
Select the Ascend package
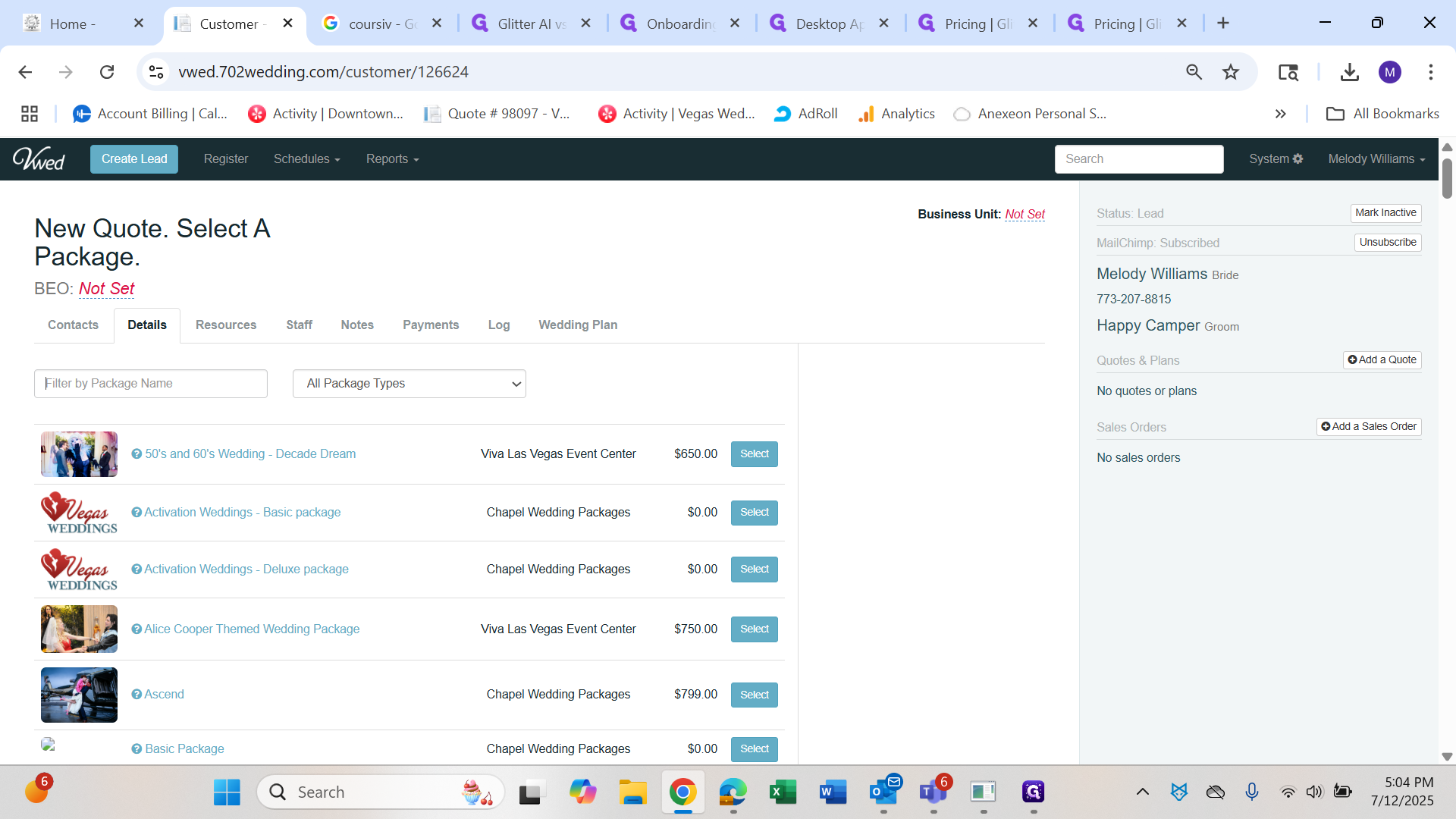pos(754,695)
